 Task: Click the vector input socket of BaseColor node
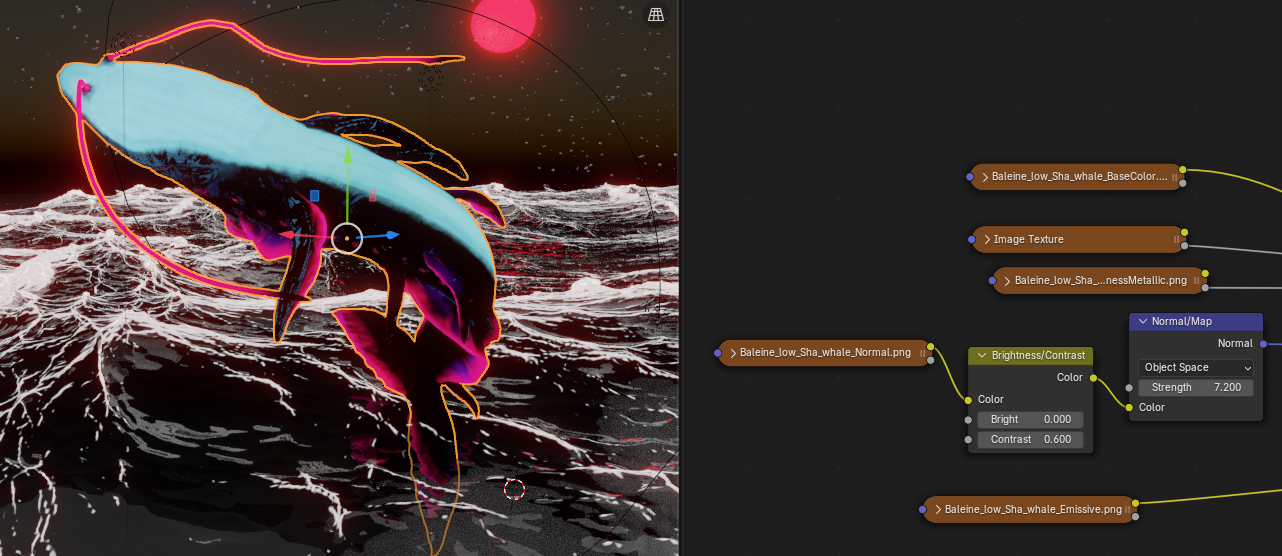pyautogui.click(x=970, y=177)
